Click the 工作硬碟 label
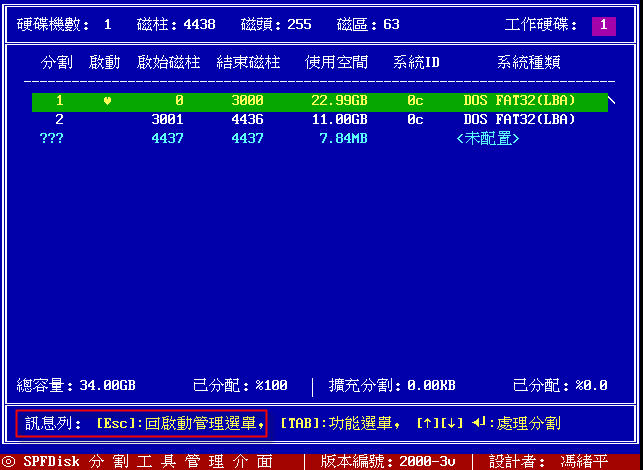 pos(541,25)
